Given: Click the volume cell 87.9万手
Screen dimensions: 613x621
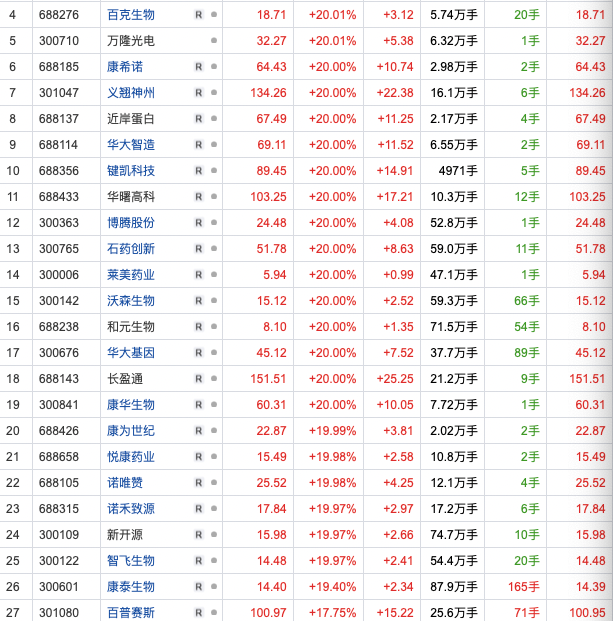Looking at the screenshot, I should click(x=454, y=587).
